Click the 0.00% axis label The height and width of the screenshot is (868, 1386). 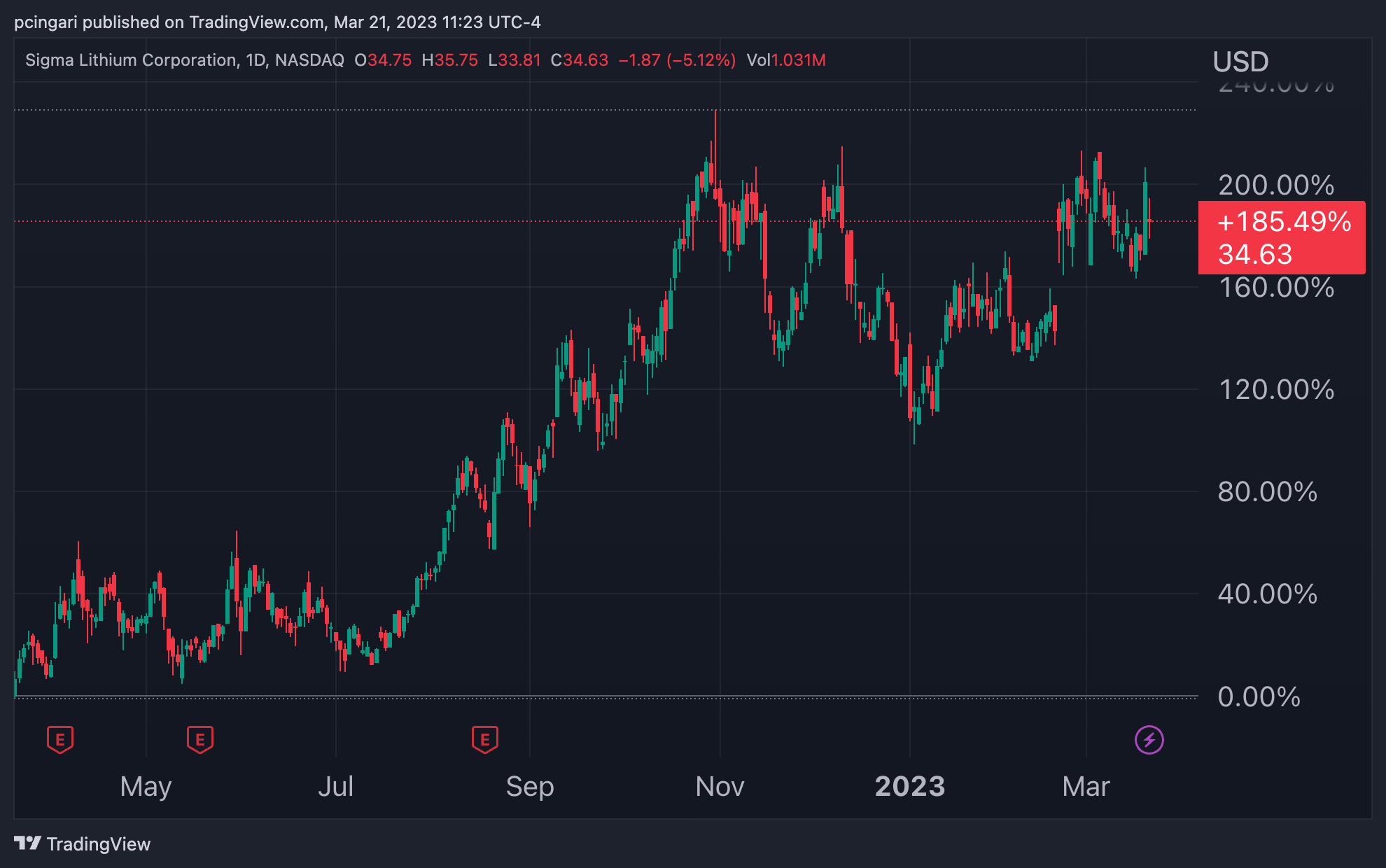tap(1259, 697)
